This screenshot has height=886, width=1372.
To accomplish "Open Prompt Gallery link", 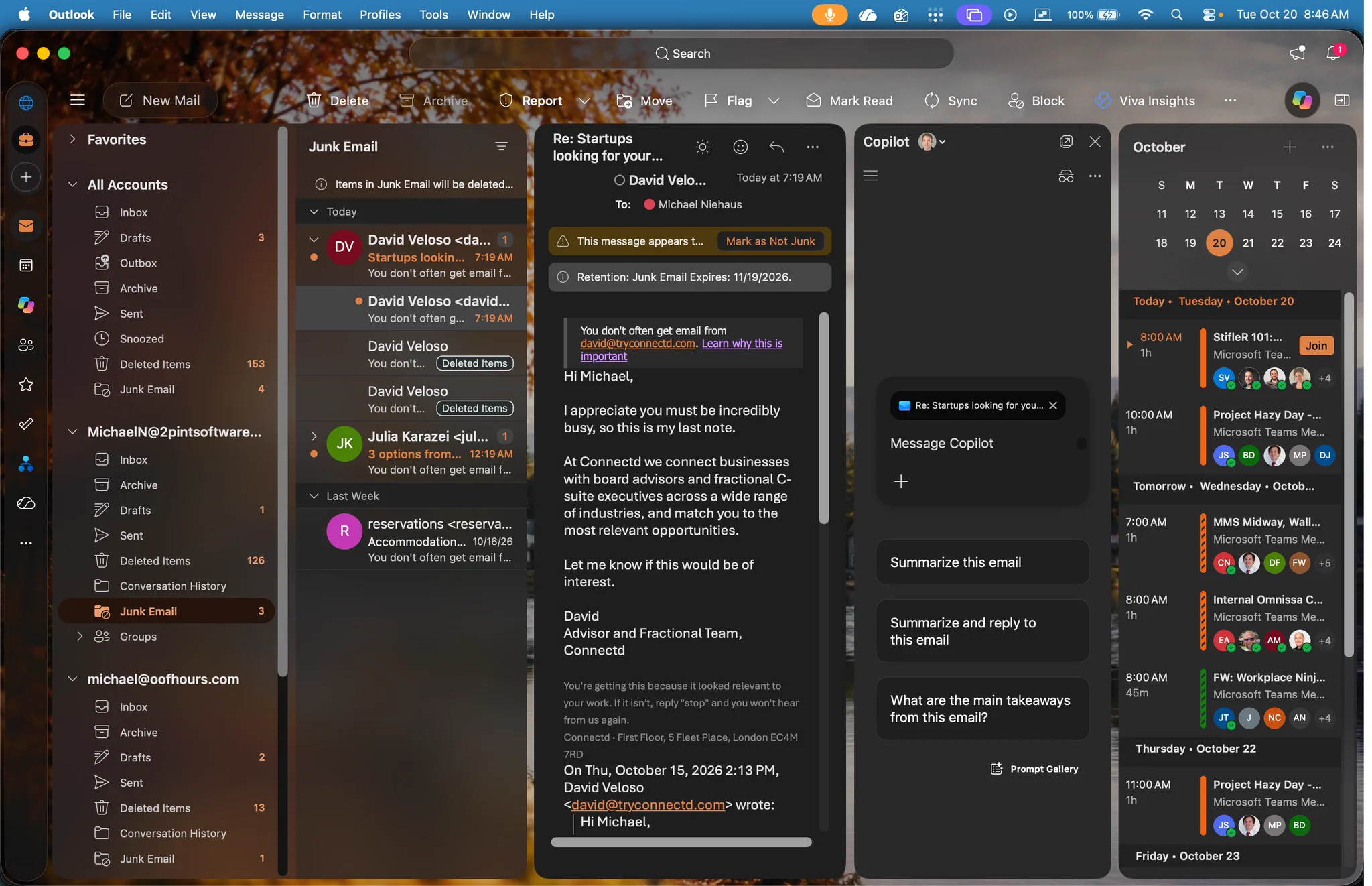I will tap(1034, 769).
